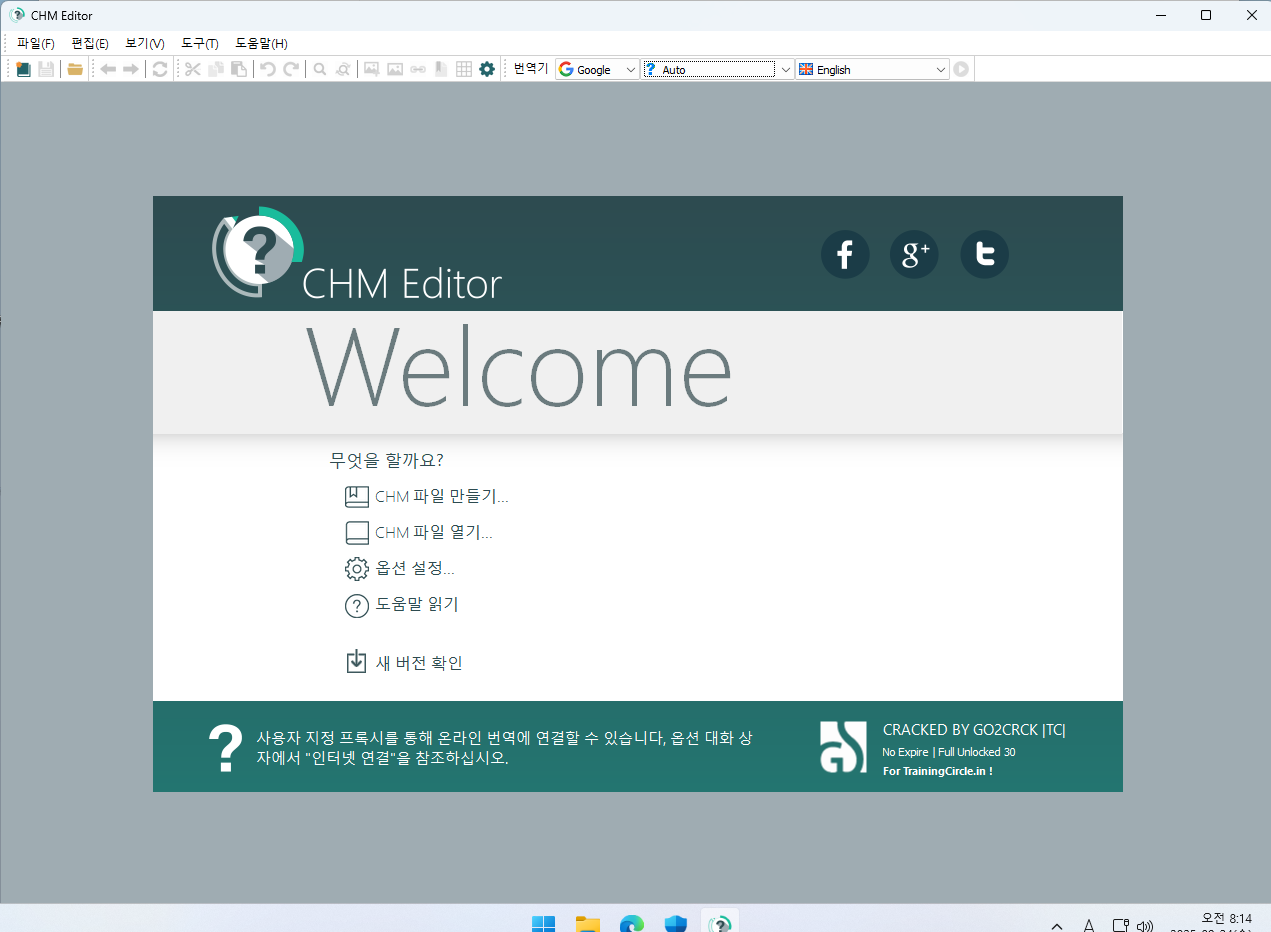Click the Copy toolbar icon
Image resolution: width=1271 pixels, height=932 pixels.
point(215,69)
